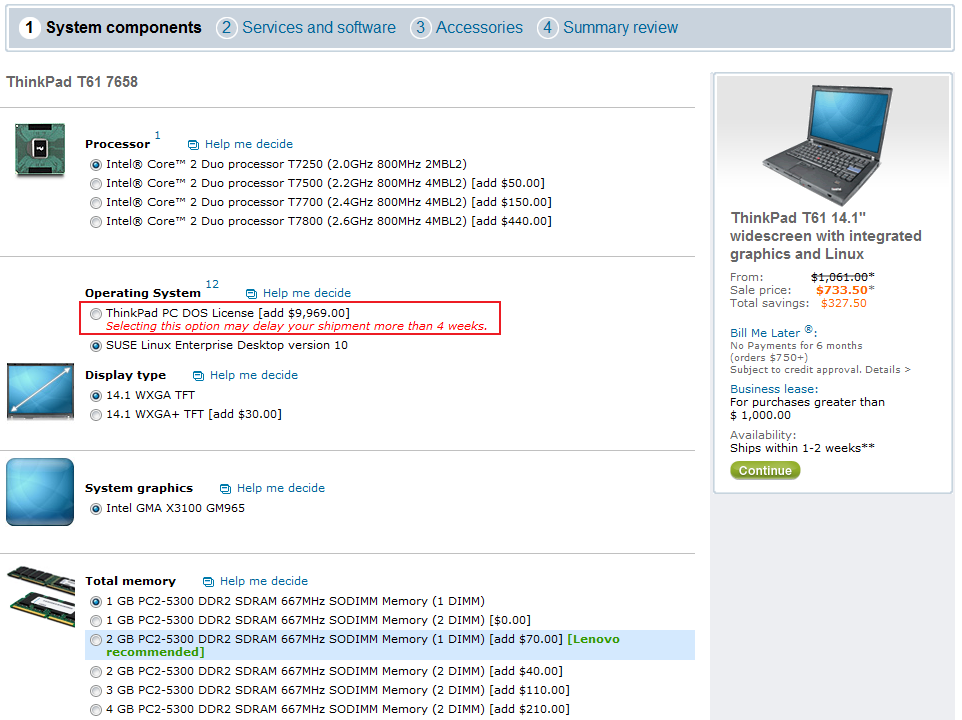Open Help me decide for Display type
The height and width of the screenshot is (720, 962).
pos(253,375)
